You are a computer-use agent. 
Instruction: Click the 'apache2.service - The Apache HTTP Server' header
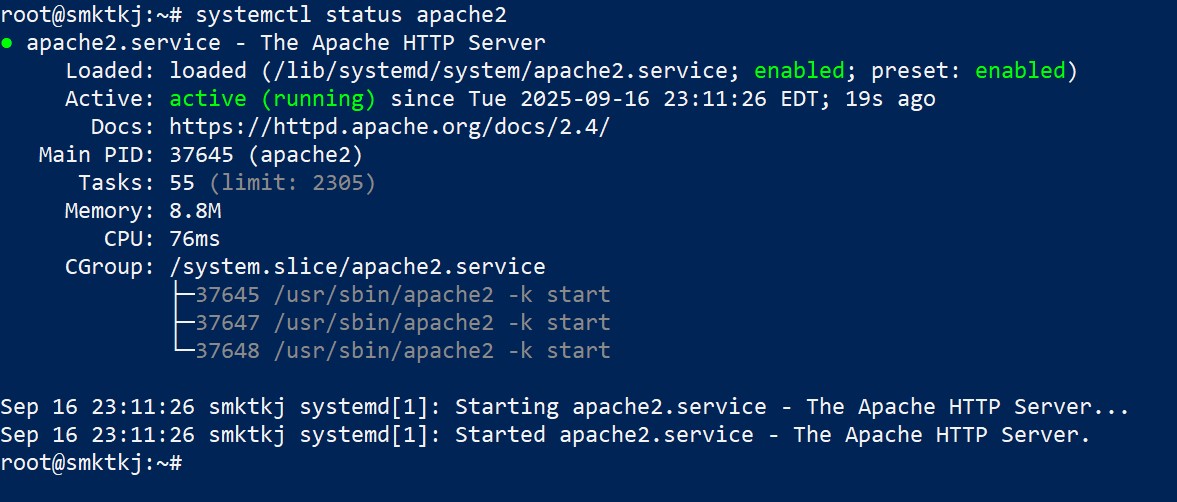(286, 43)
